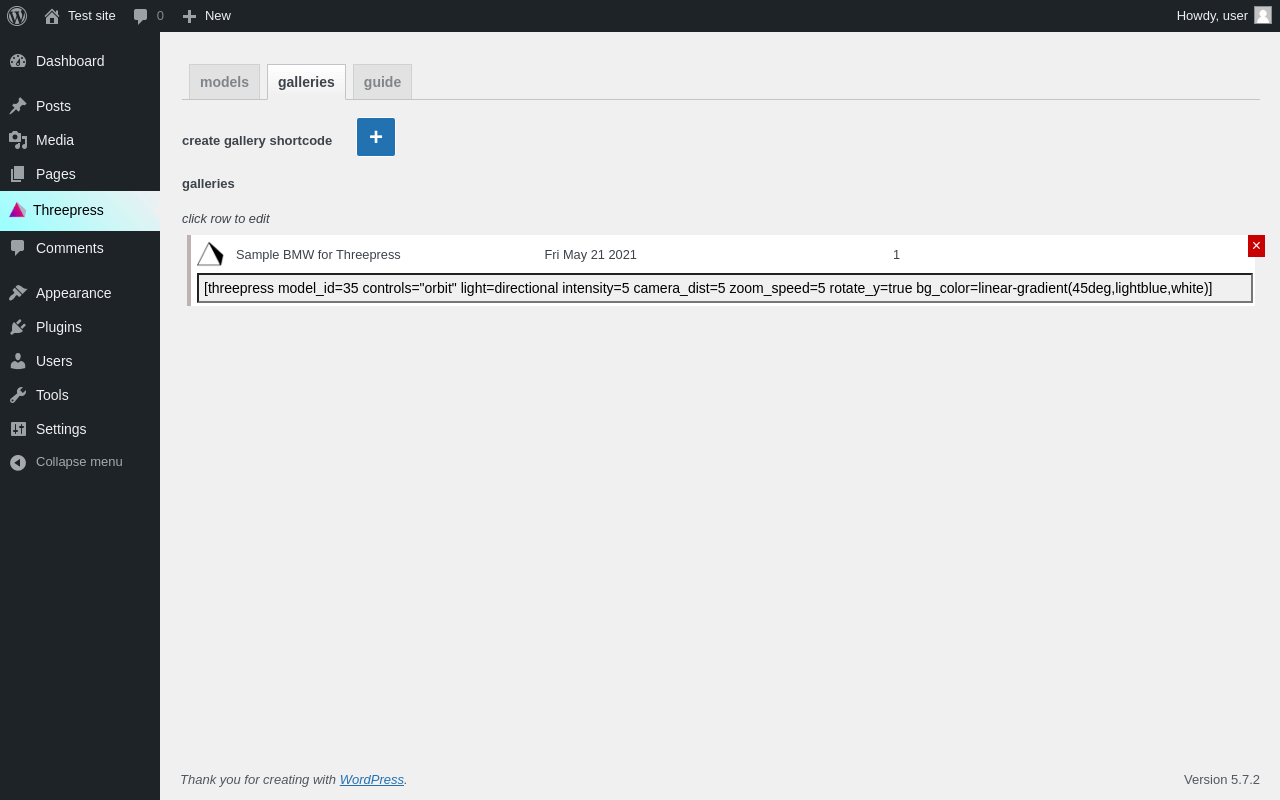
Task: Follow the WordPress footer link
Action: [372, 779]
